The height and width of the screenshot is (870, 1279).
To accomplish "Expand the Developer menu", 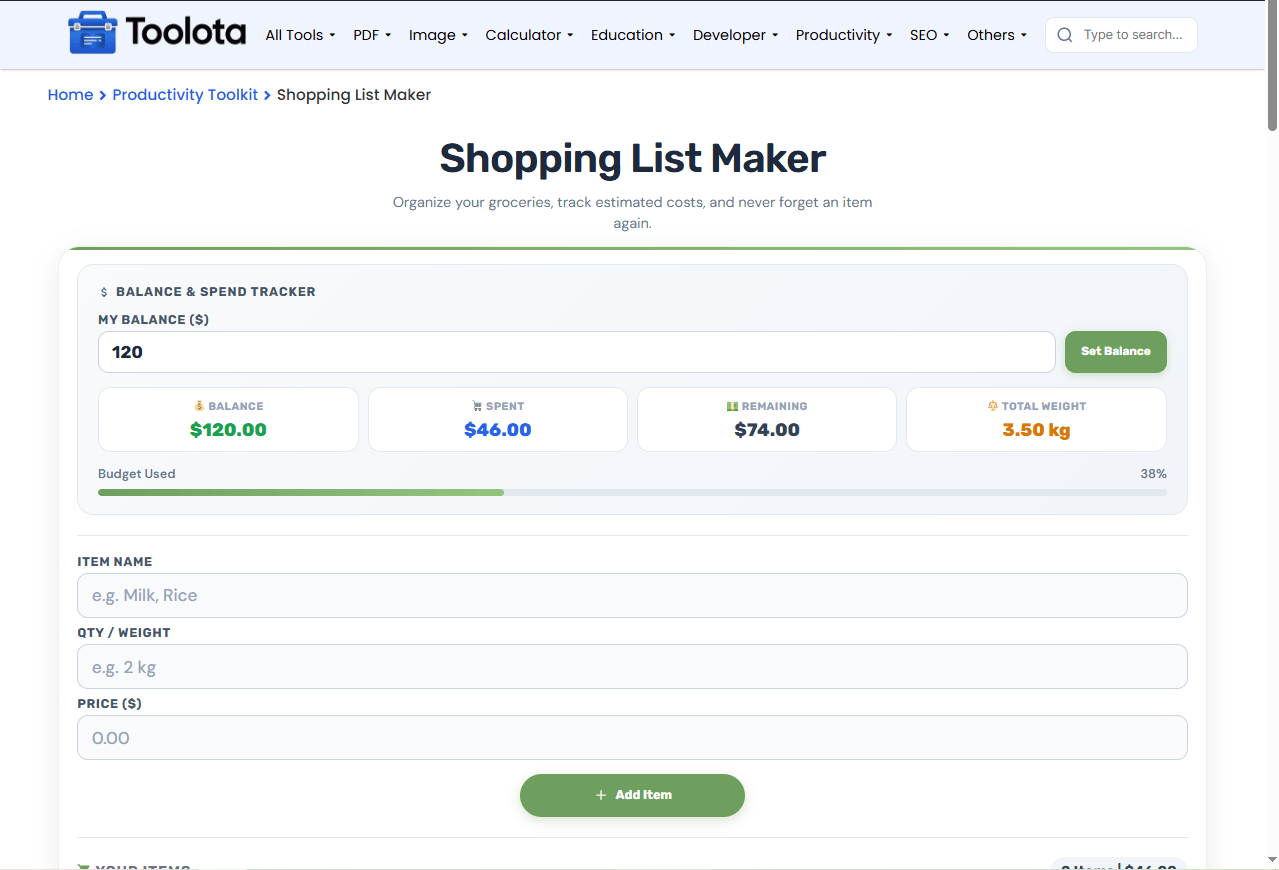I will click(x=735, y=35).
